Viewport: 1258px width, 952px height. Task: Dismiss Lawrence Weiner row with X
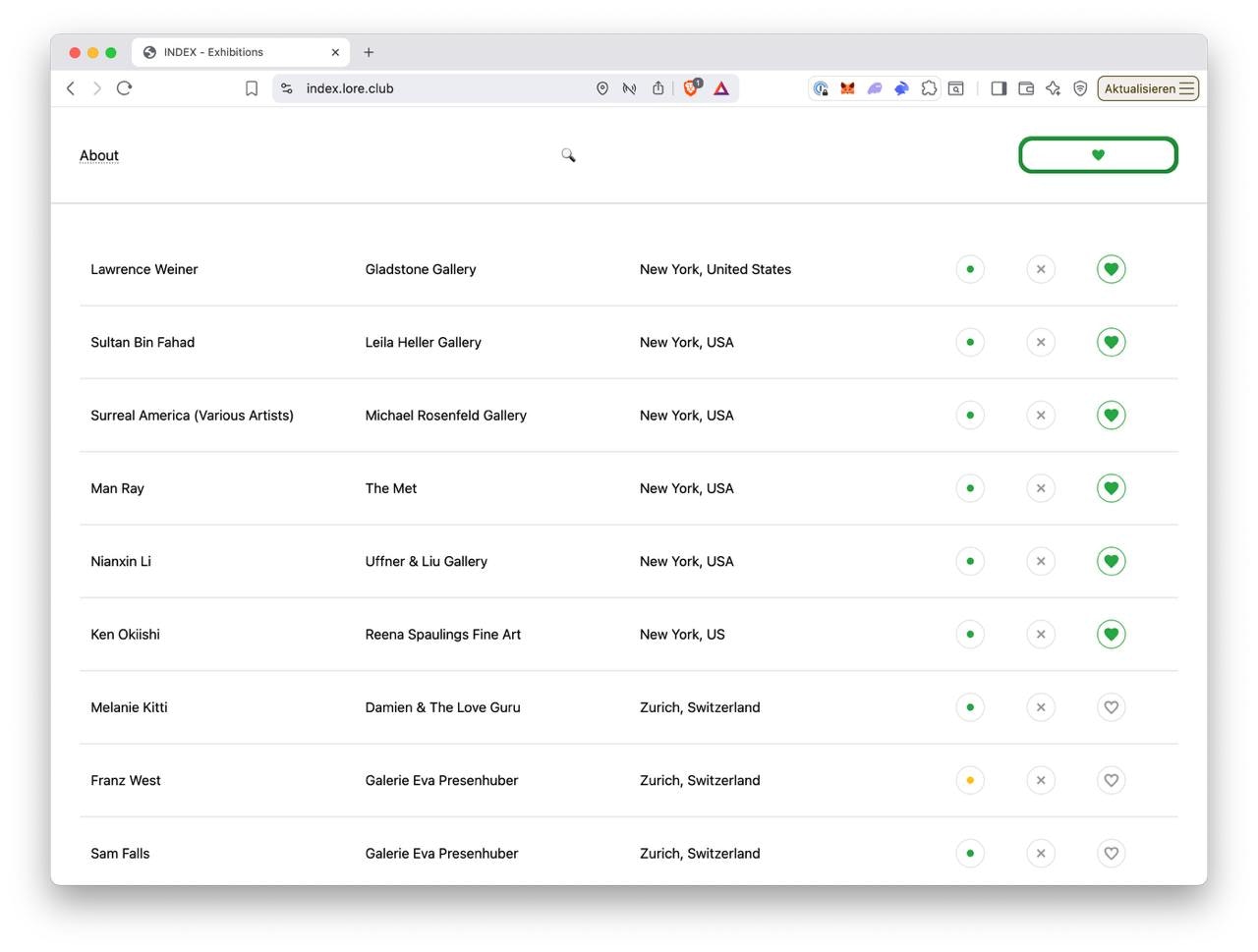coord(1041,269)
